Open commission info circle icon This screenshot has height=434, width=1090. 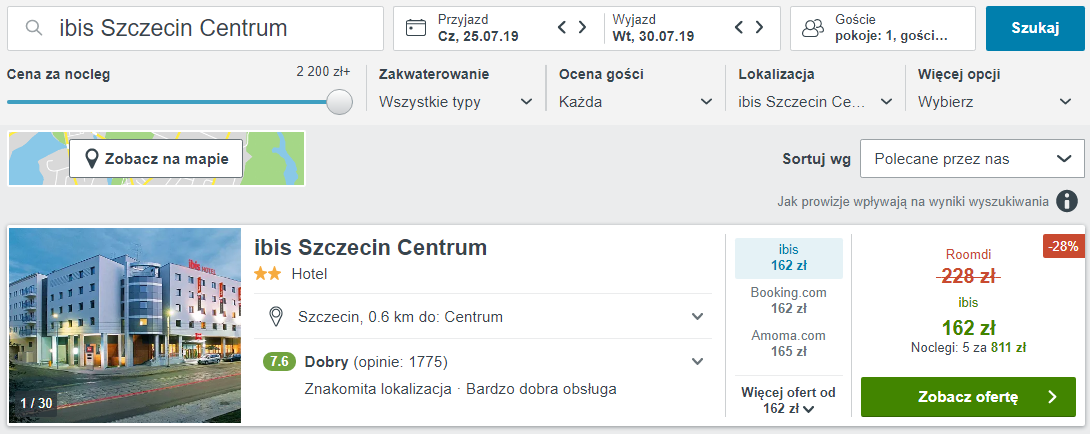(x=1067, y=201)
